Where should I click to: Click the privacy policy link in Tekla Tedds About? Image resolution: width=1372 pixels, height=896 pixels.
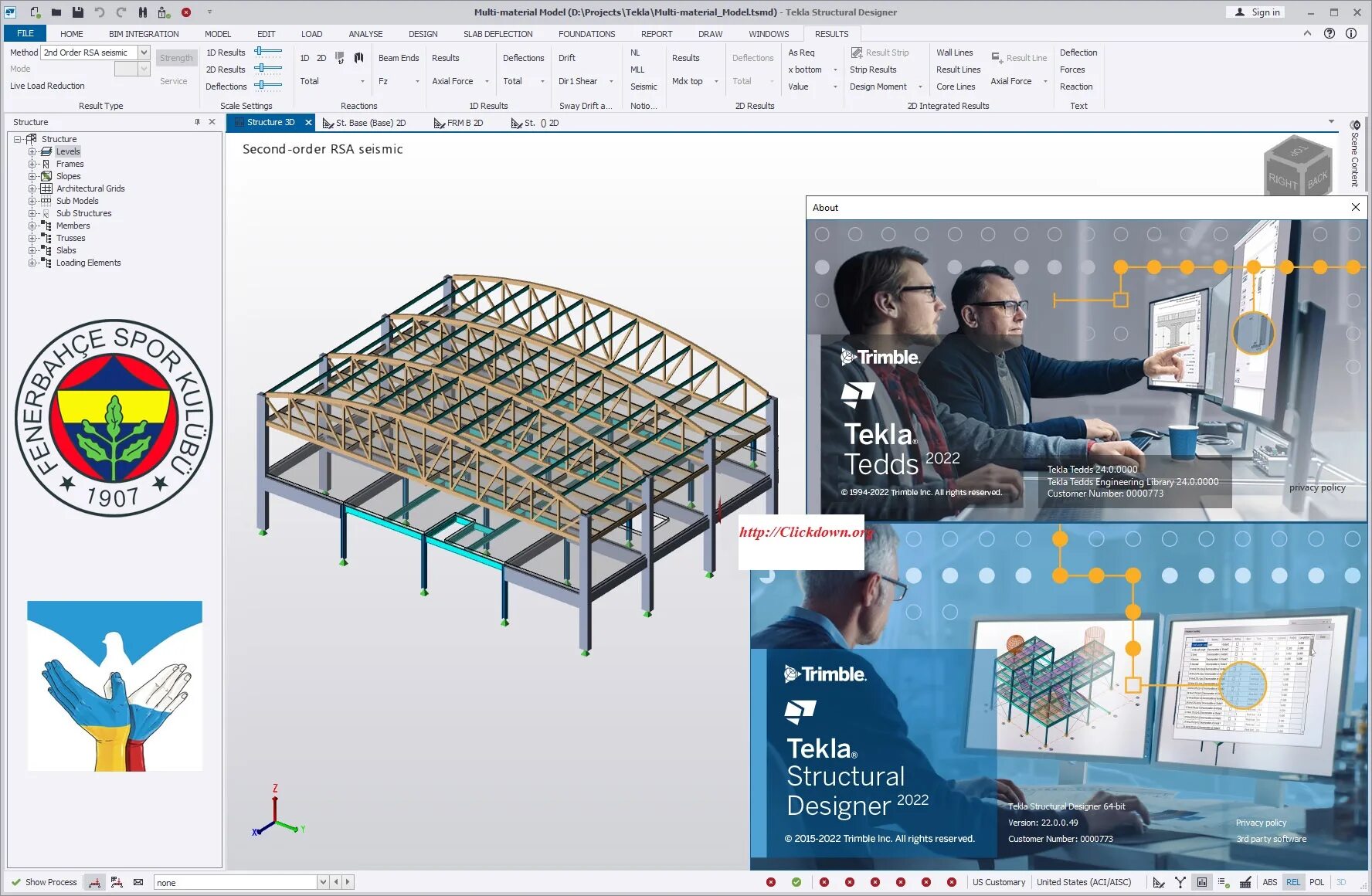tap(1317, 487)
